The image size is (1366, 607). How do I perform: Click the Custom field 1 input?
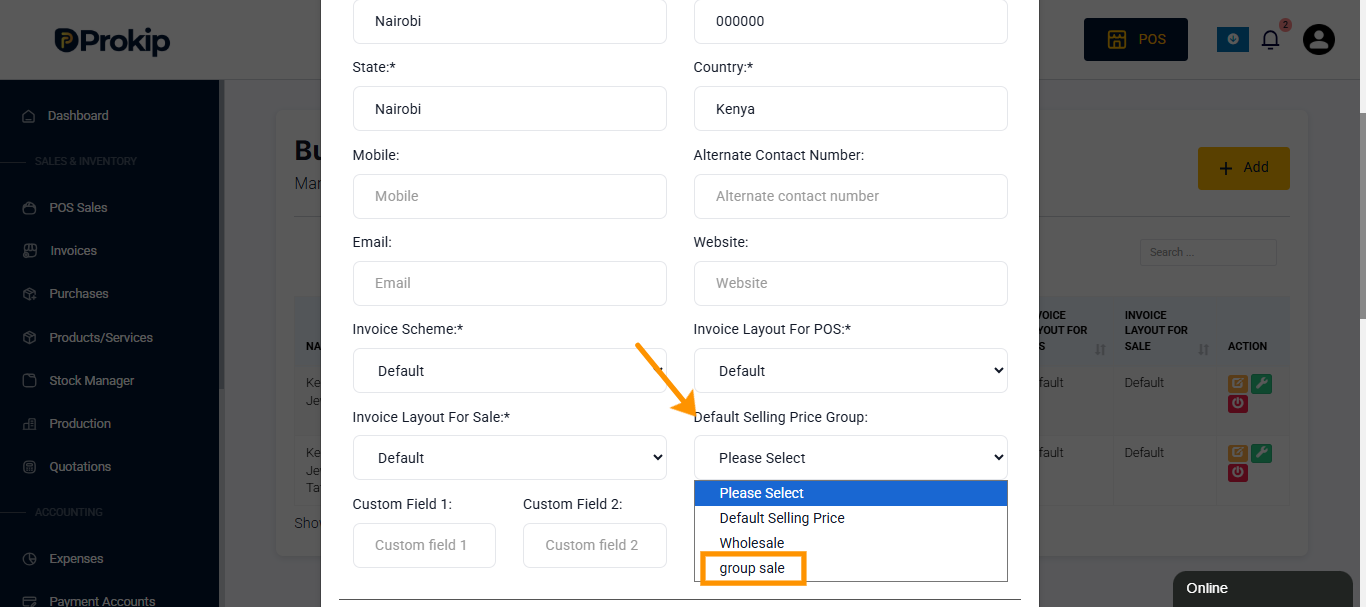424,545
